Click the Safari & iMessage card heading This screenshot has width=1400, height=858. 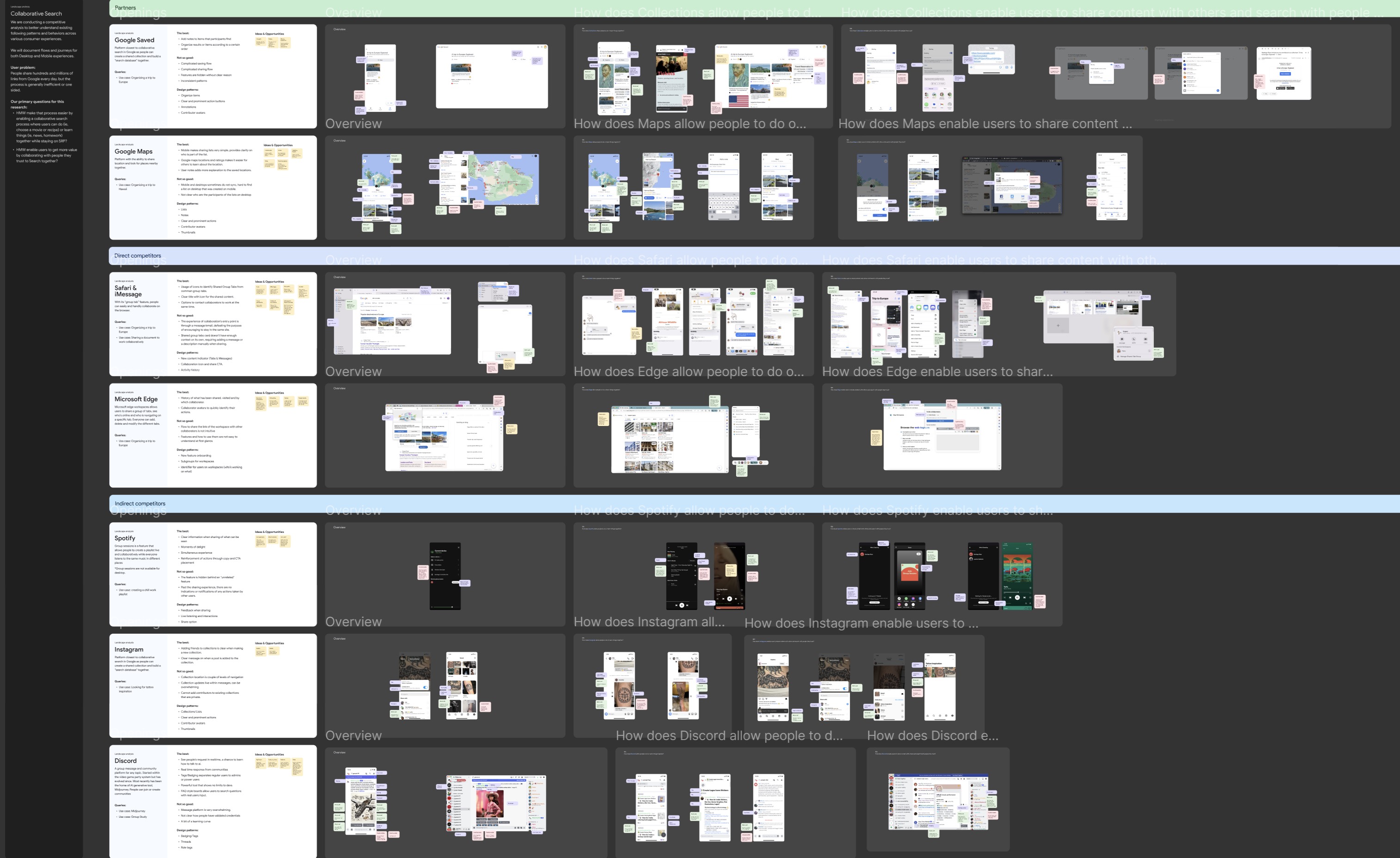pyautogui.click(x=128, y=291)
